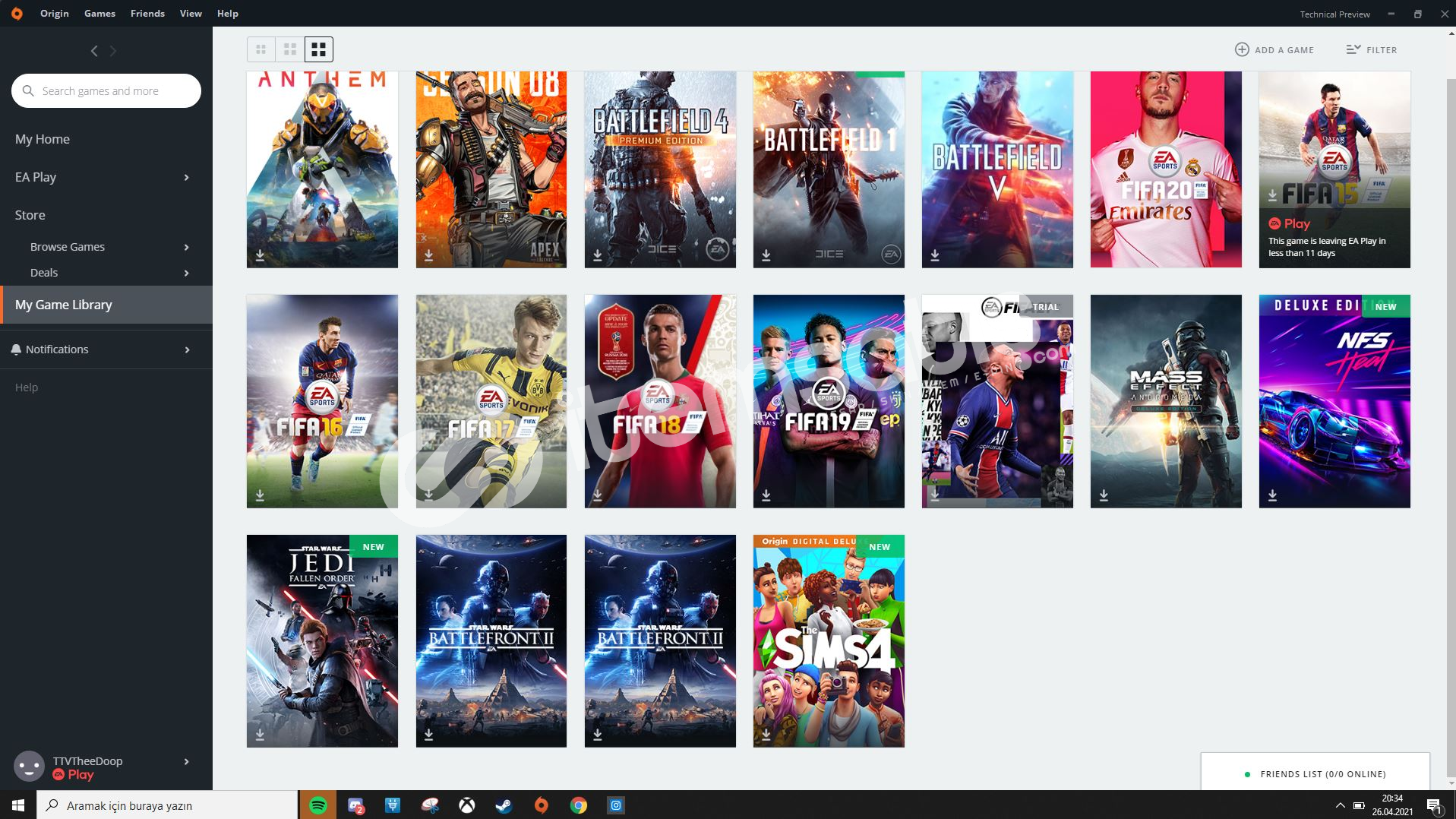This screenshot has height=819, width=1456.
Task: Select the FIFA 21 trial game tile
Action: (997, 401)
